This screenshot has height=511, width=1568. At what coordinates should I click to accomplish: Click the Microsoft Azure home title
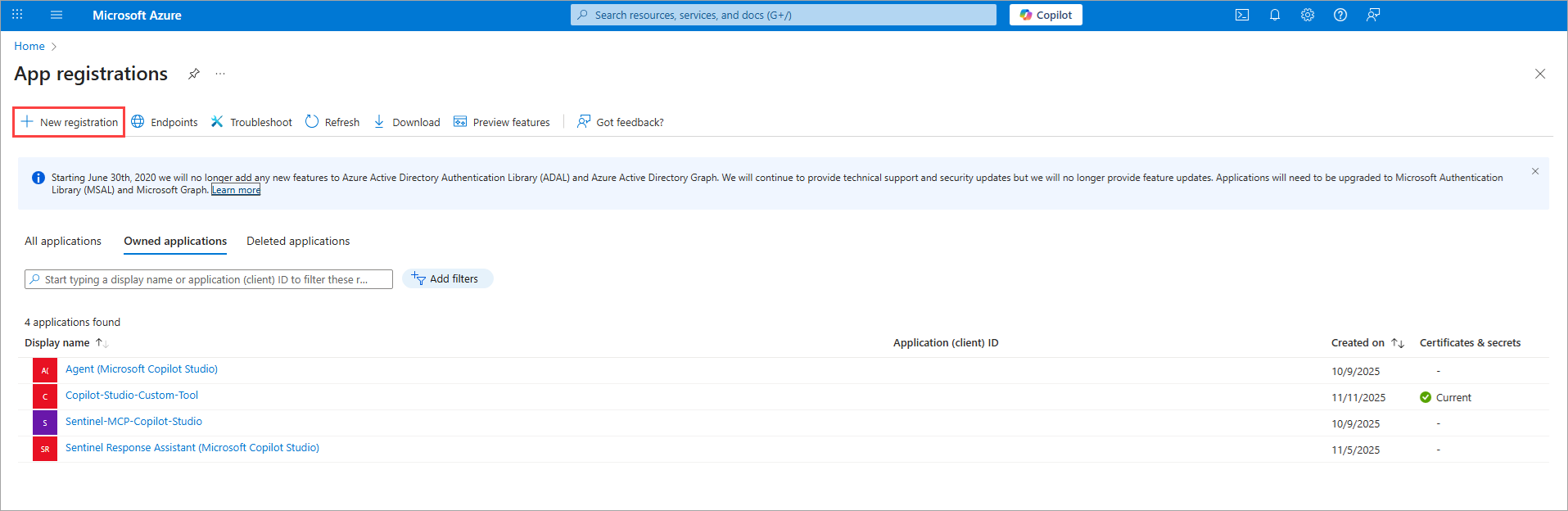pos(137,15)
